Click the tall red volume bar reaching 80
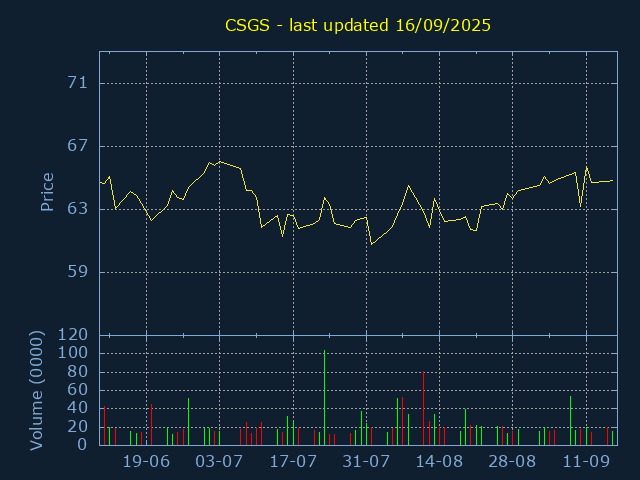The image size is (640, 480). (423, 408)
